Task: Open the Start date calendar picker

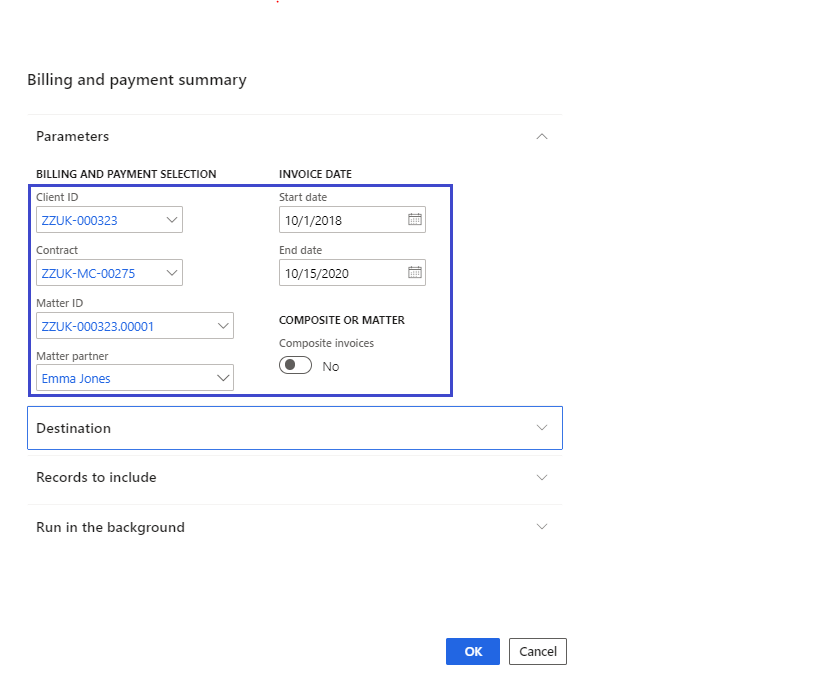Action: (x=415, y=219)
